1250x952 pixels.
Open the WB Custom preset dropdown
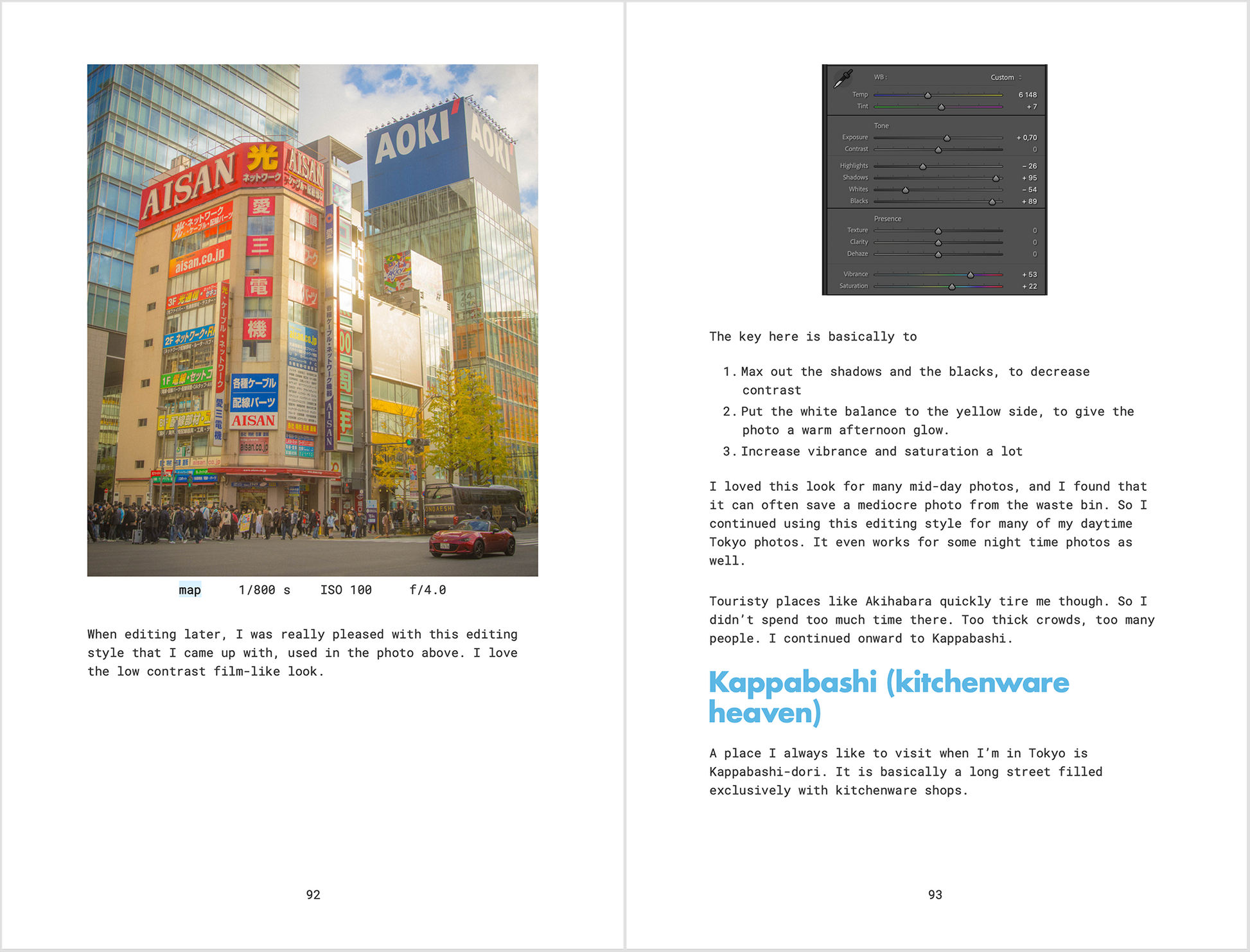1005,77
